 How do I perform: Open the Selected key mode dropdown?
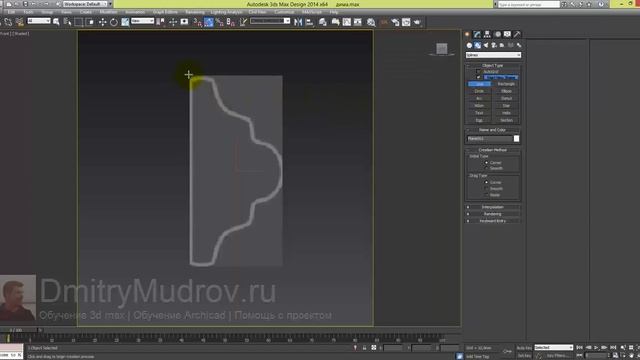(x=553, y=347)
